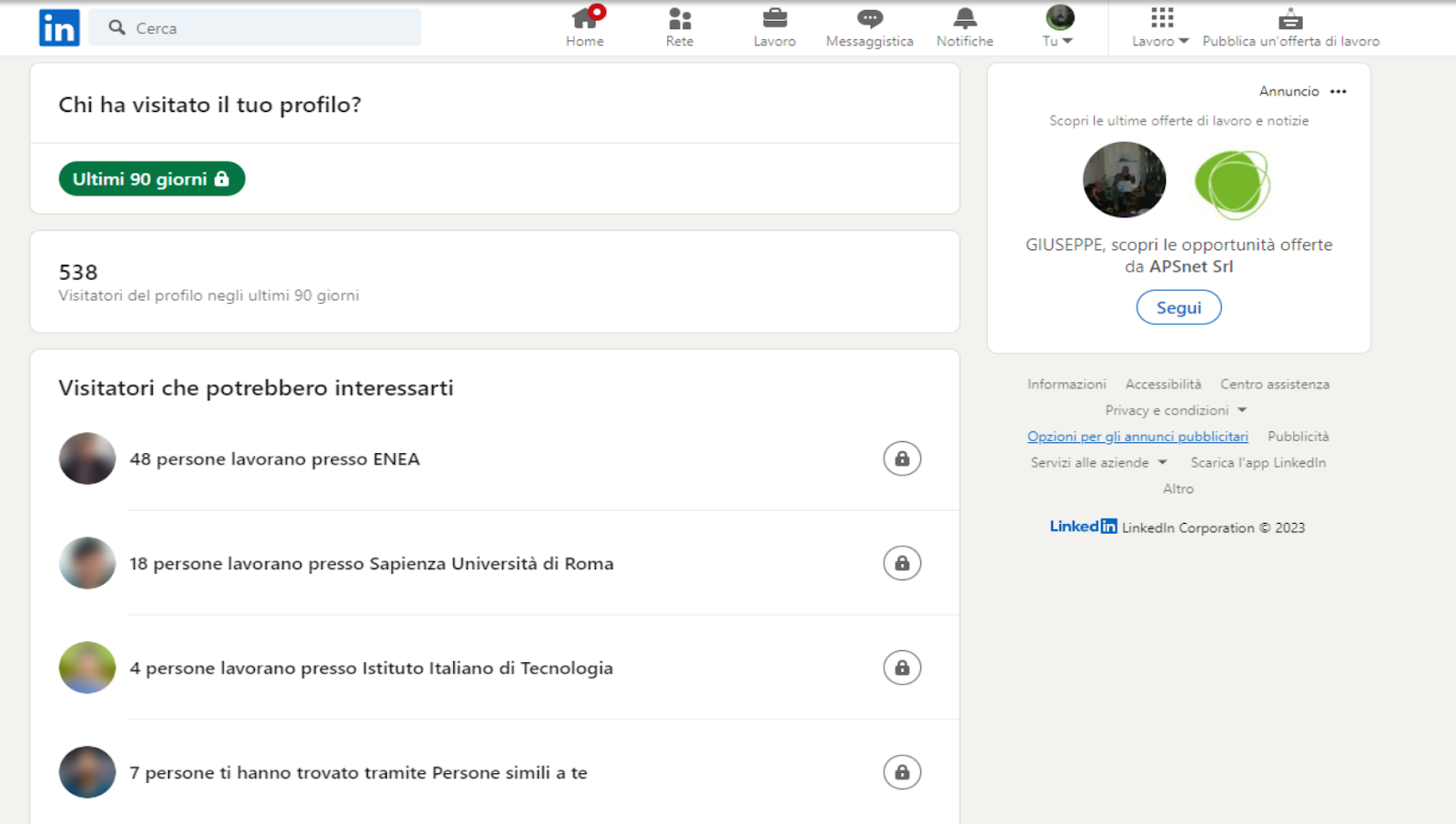Open Messaggistica messages
1456x824 pixels.
point(869,27)
